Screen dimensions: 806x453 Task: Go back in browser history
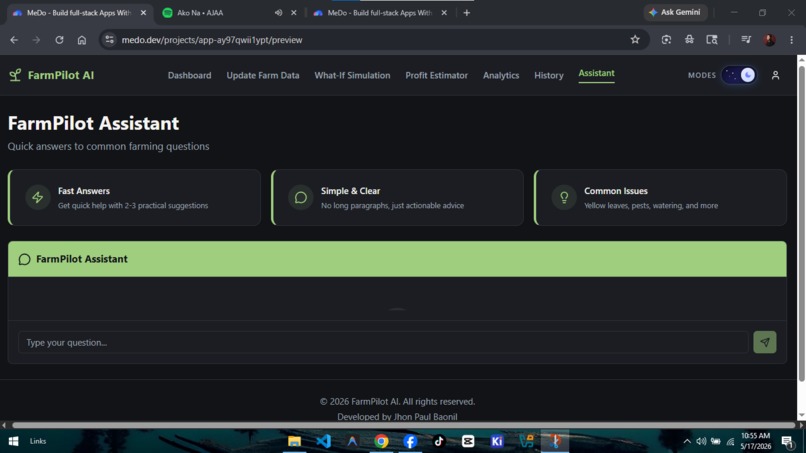click(x=14, y=40)
